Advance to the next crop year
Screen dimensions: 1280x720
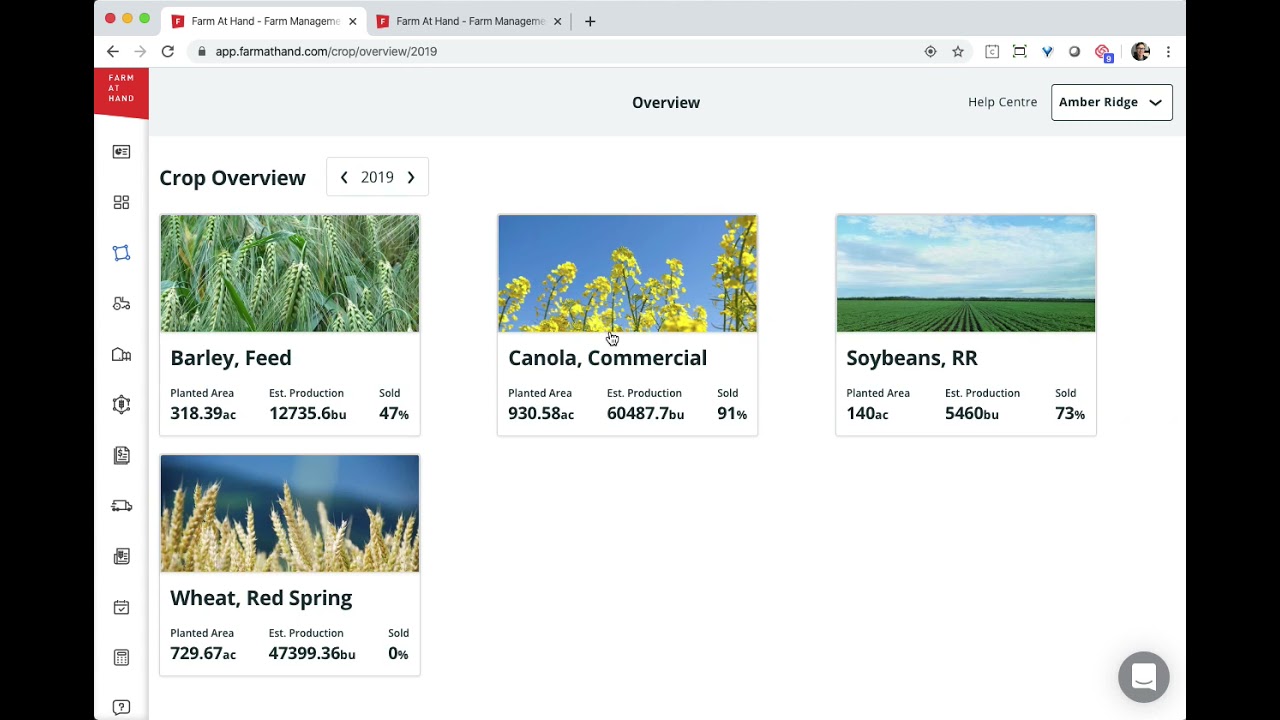(411, 177)
